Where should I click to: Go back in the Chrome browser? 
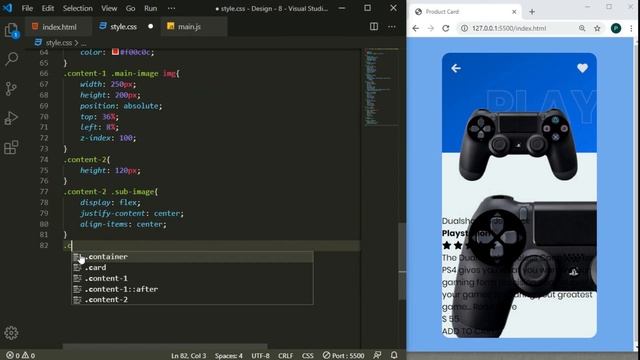pos(416,28)
